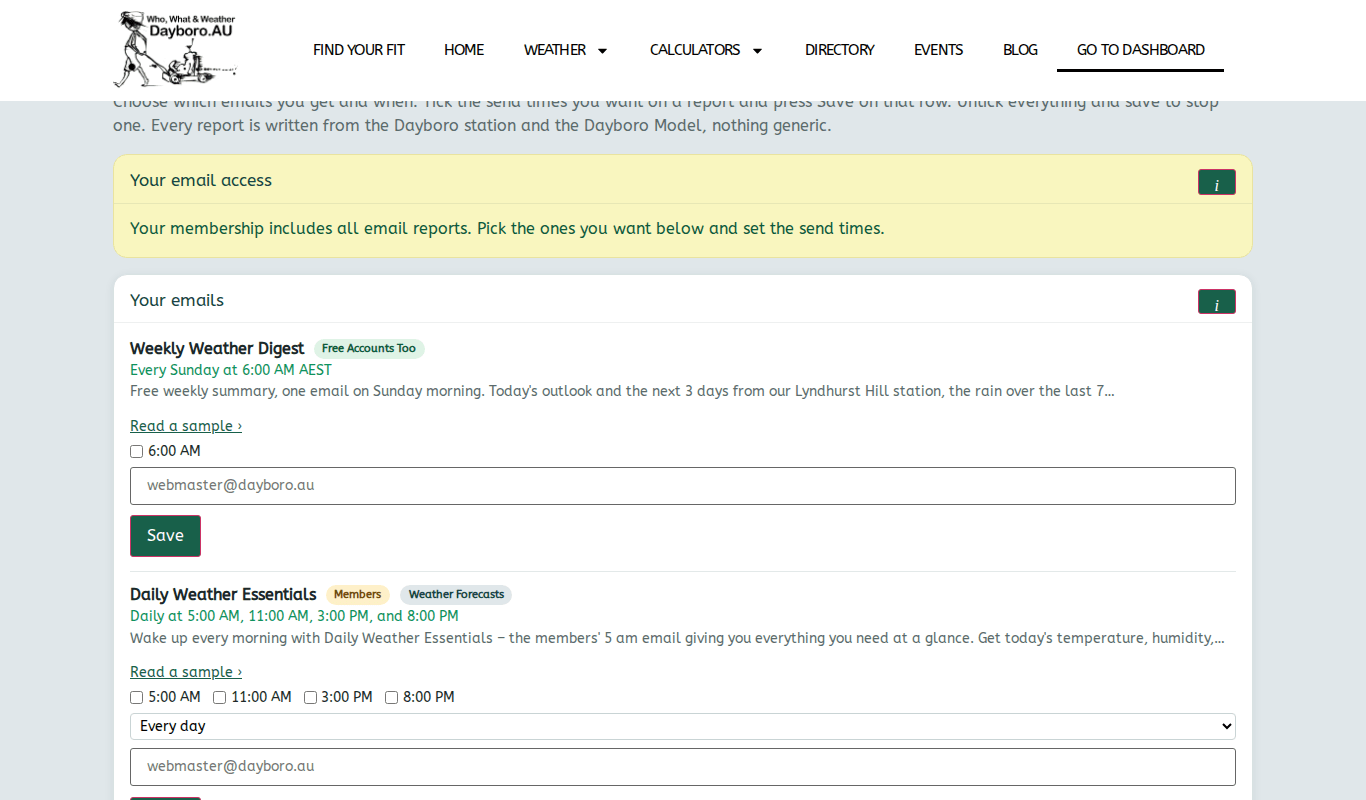The height and width of the screenshot is (800, 1366).
Task: Open info icon in Your email access panel
Action: click(1216, 182)
